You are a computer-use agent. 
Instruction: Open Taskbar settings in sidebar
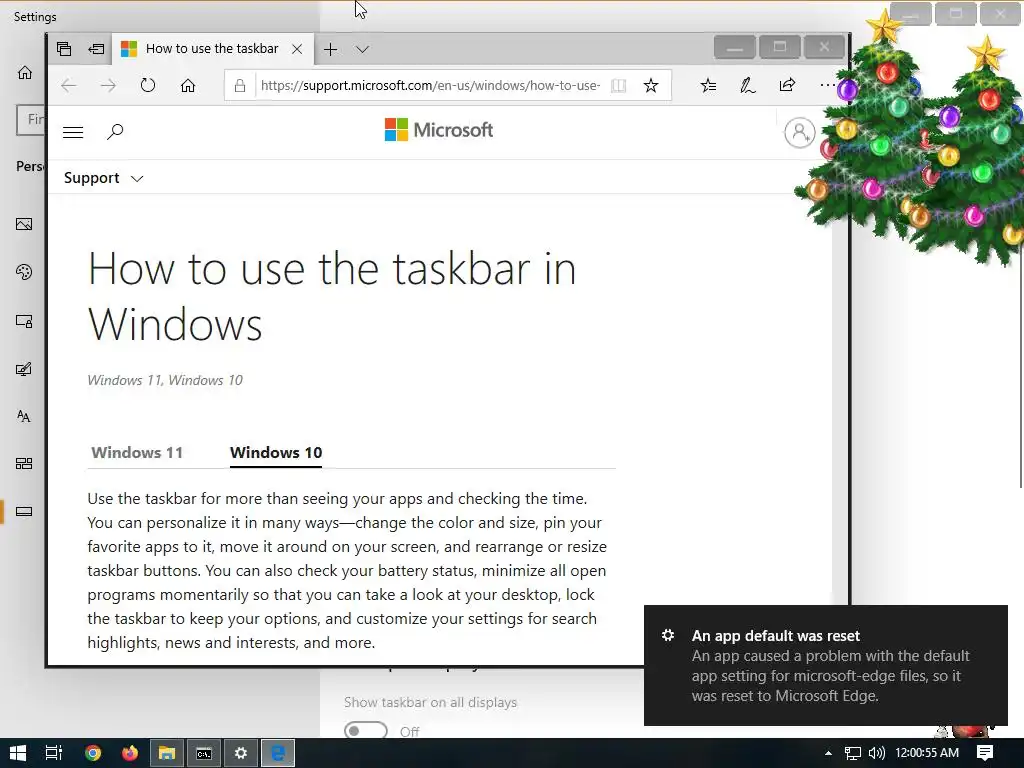tap(24, 511)
